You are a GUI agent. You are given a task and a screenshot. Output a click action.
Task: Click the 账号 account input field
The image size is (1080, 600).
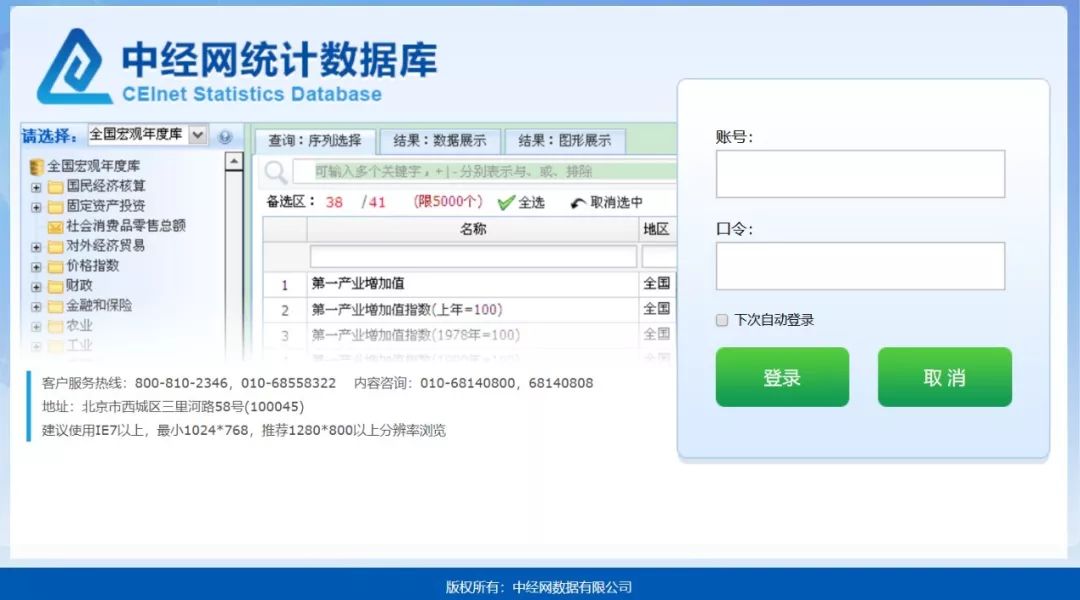click(x=860, y=174)
